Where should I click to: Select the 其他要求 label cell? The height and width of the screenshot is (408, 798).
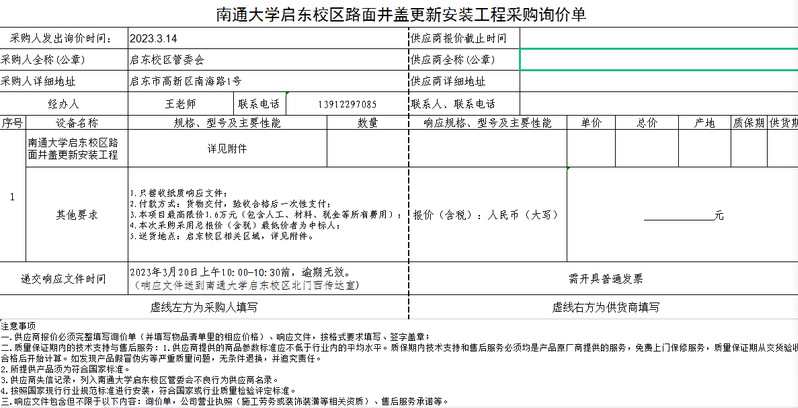[x=77, y=215]
